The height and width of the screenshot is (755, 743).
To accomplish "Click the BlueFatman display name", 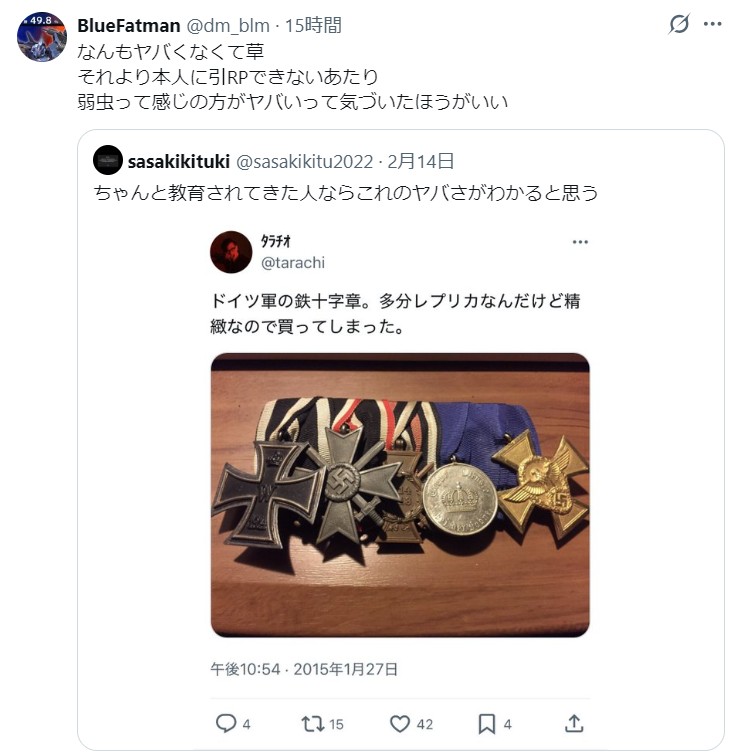I will pos(129,26).
